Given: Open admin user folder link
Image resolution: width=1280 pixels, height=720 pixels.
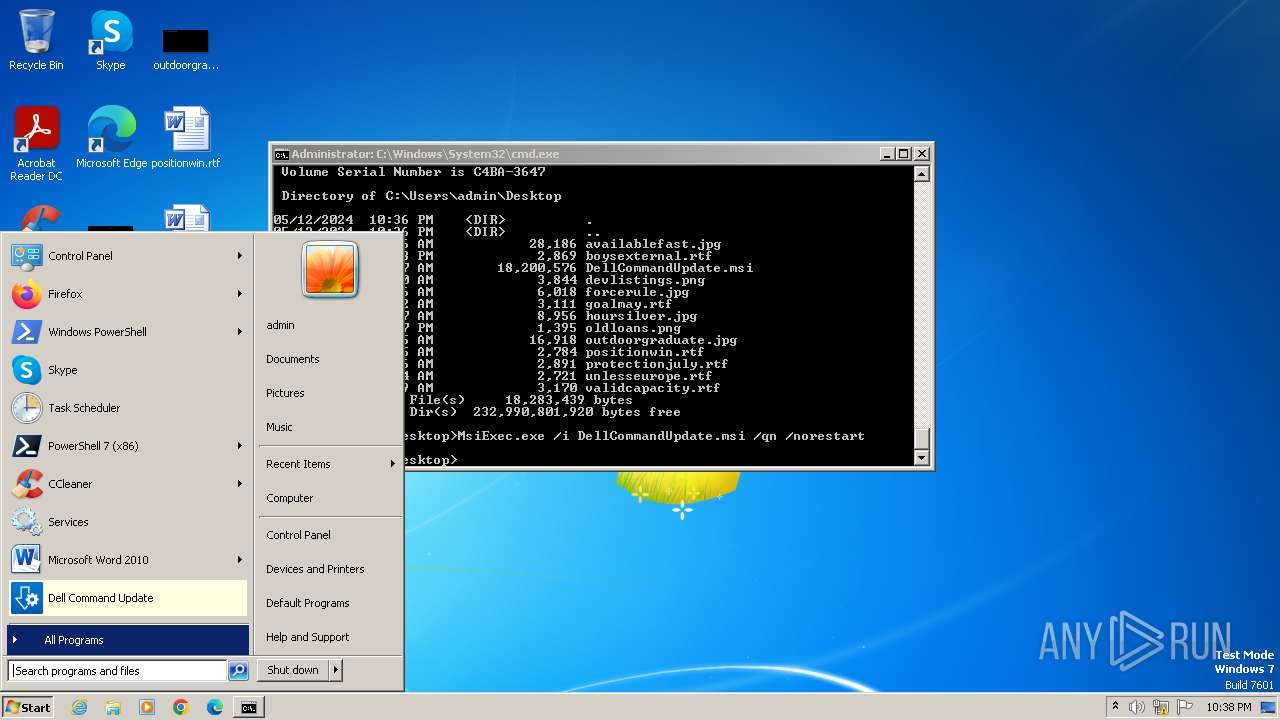Looking at the screenshot, I should coord(280,325).
